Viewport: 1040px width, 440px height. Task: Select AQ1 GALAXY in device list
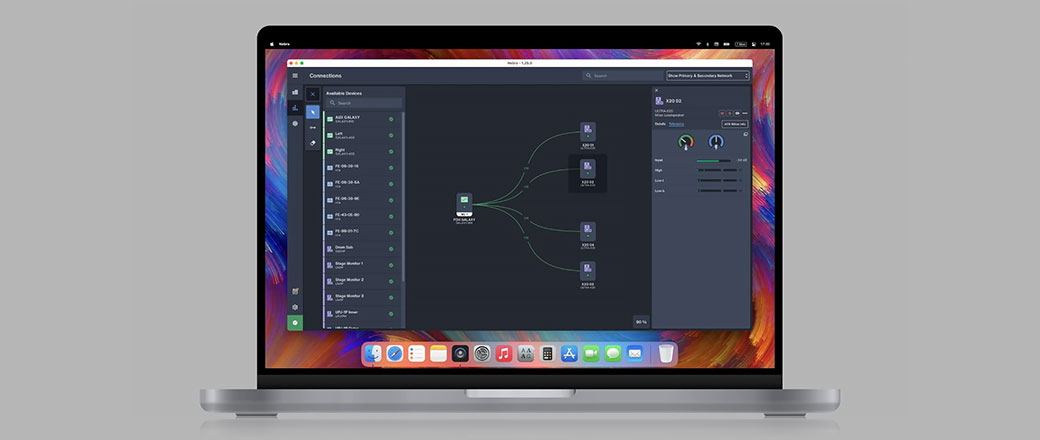click(x=362, y=119)
